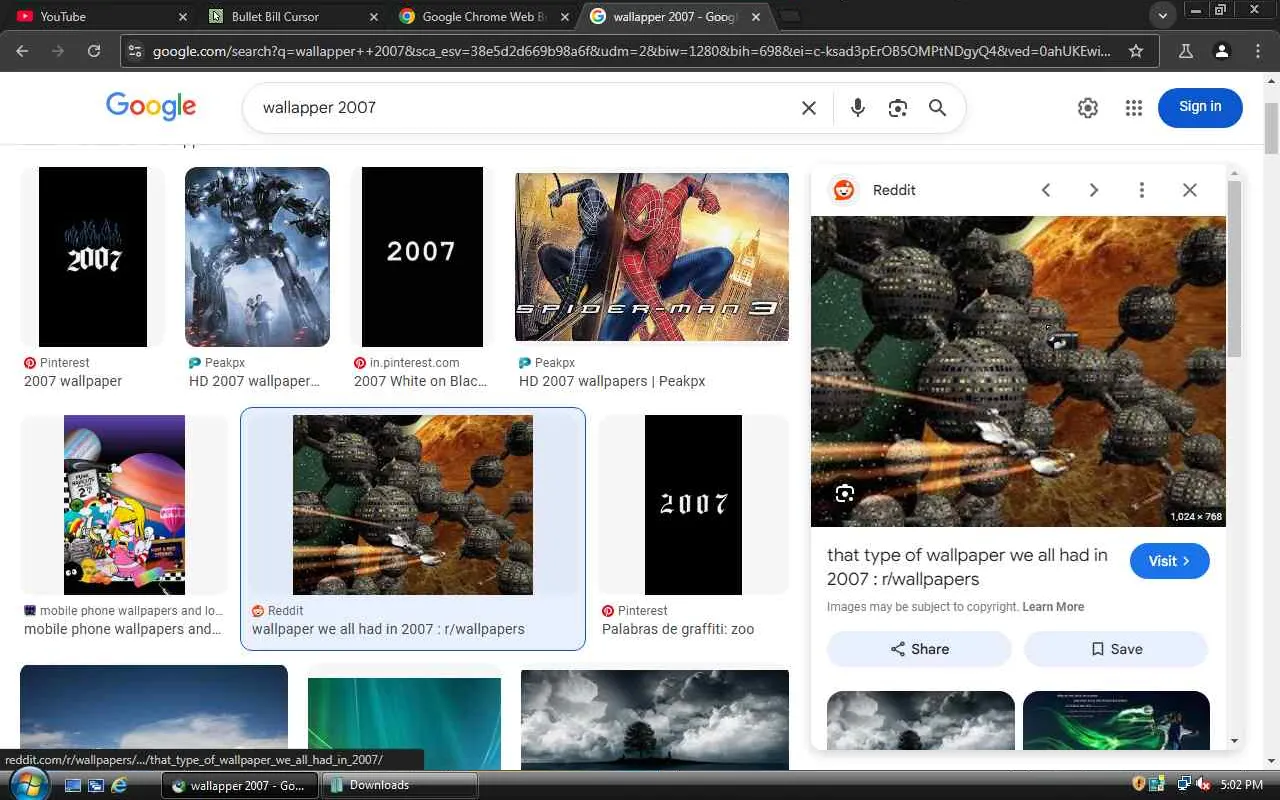Open the Palabras de graffiti 2007 thumbnail
Image resolution: width=1280 pixels, height=800 pixels.
tap(693, 505)
